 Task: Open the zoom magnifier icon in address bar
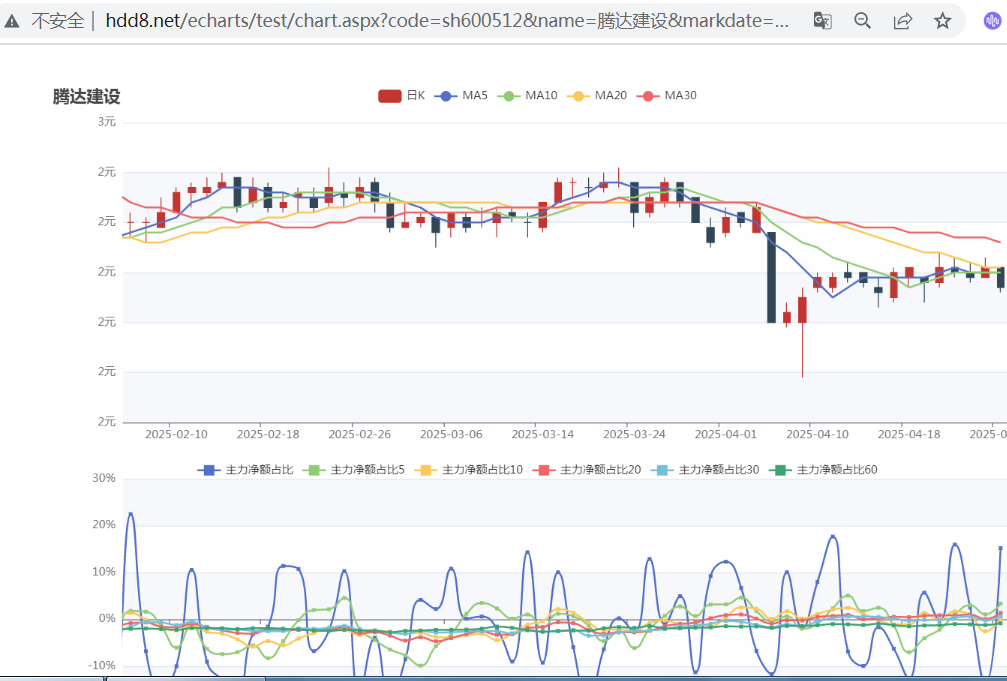pyautogui.click(x=863, y=21)
